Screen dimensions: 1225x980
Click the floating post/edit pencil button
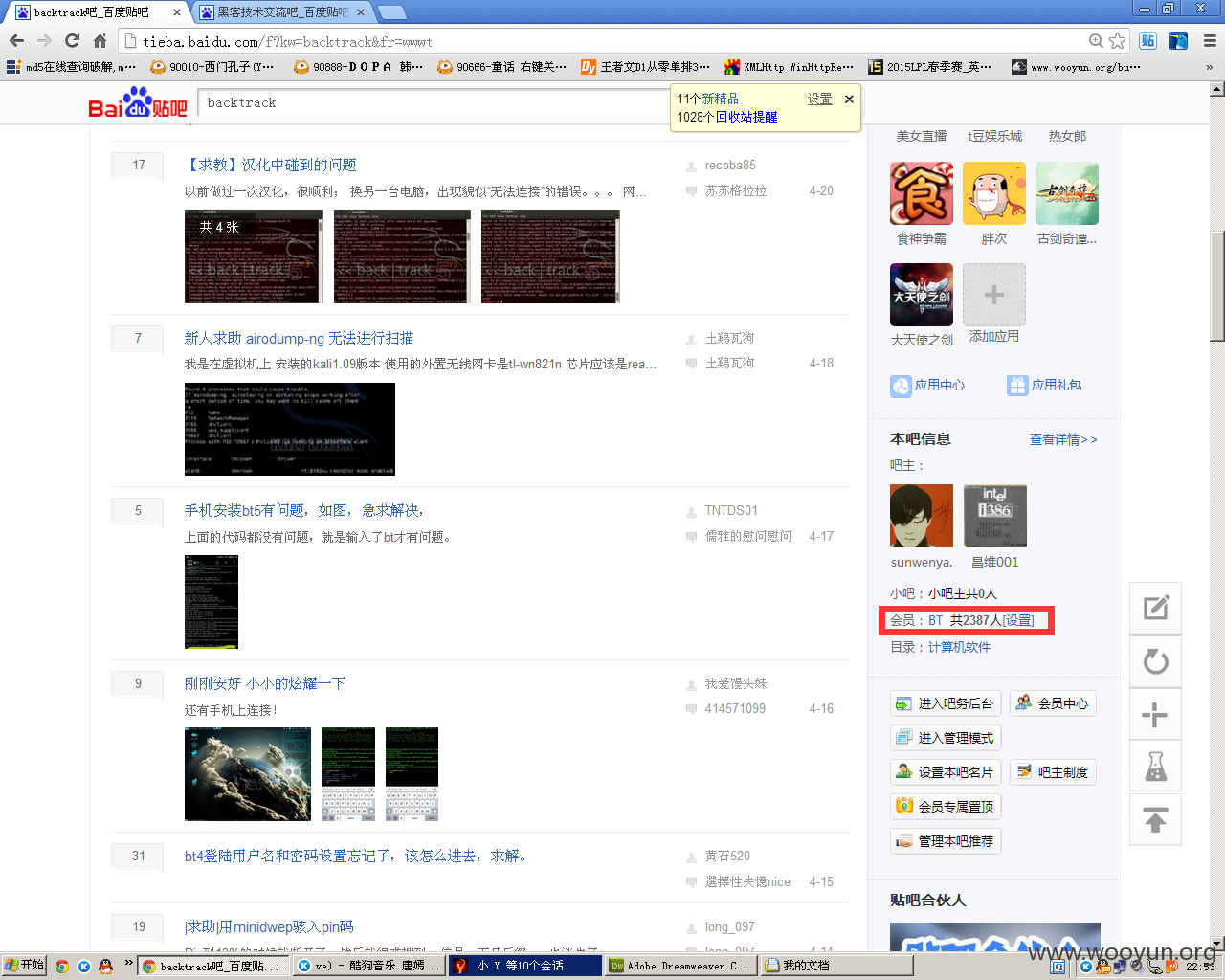1156,607
